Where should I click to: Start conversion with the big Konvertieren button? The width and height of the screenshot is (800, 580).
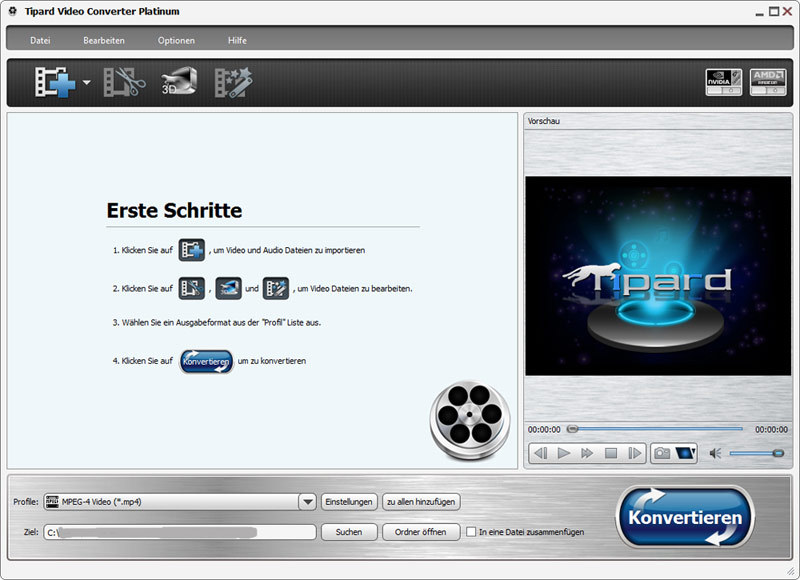click(685, 517)
